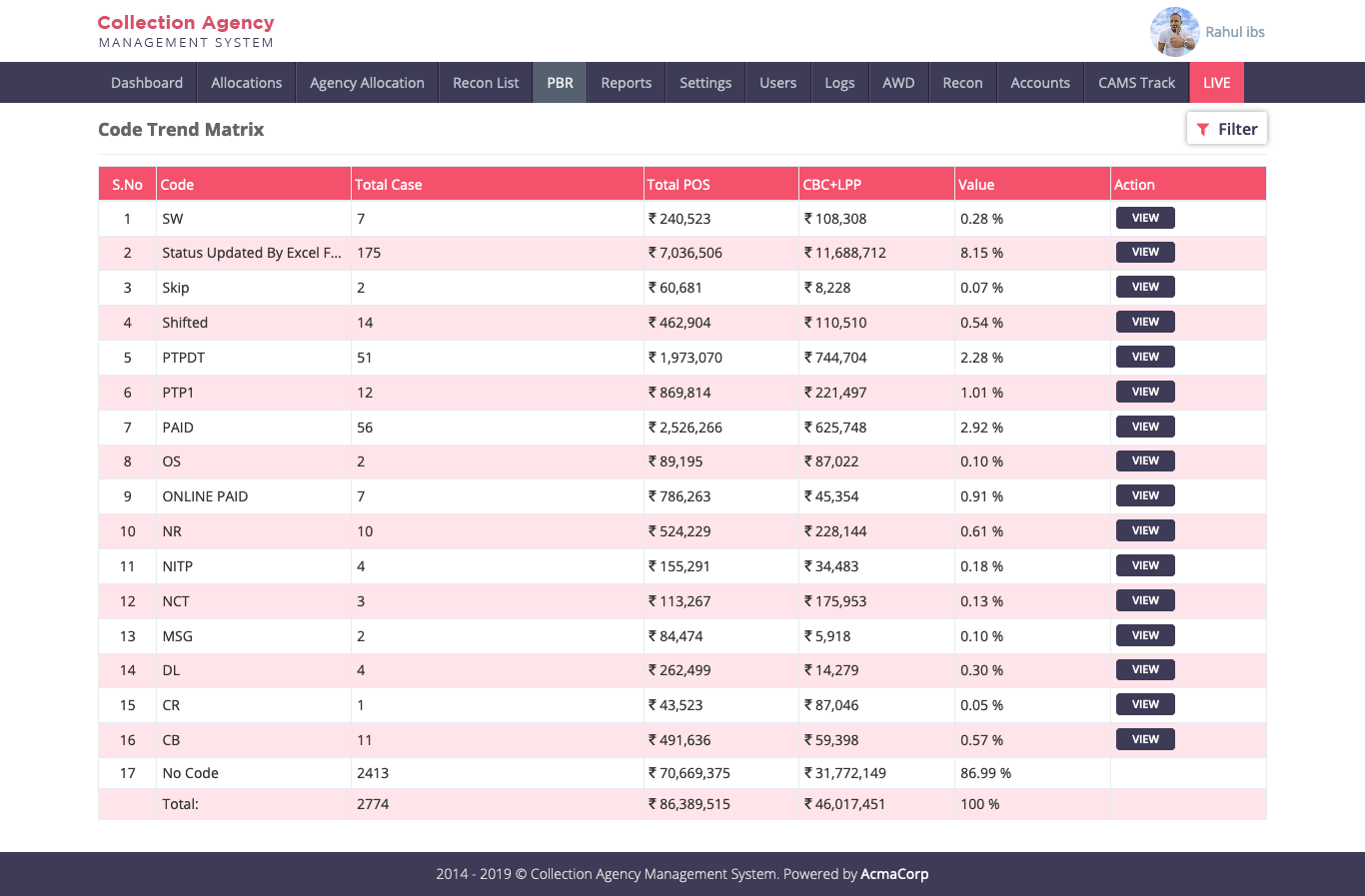Open the Reports menu

point(626,83)
